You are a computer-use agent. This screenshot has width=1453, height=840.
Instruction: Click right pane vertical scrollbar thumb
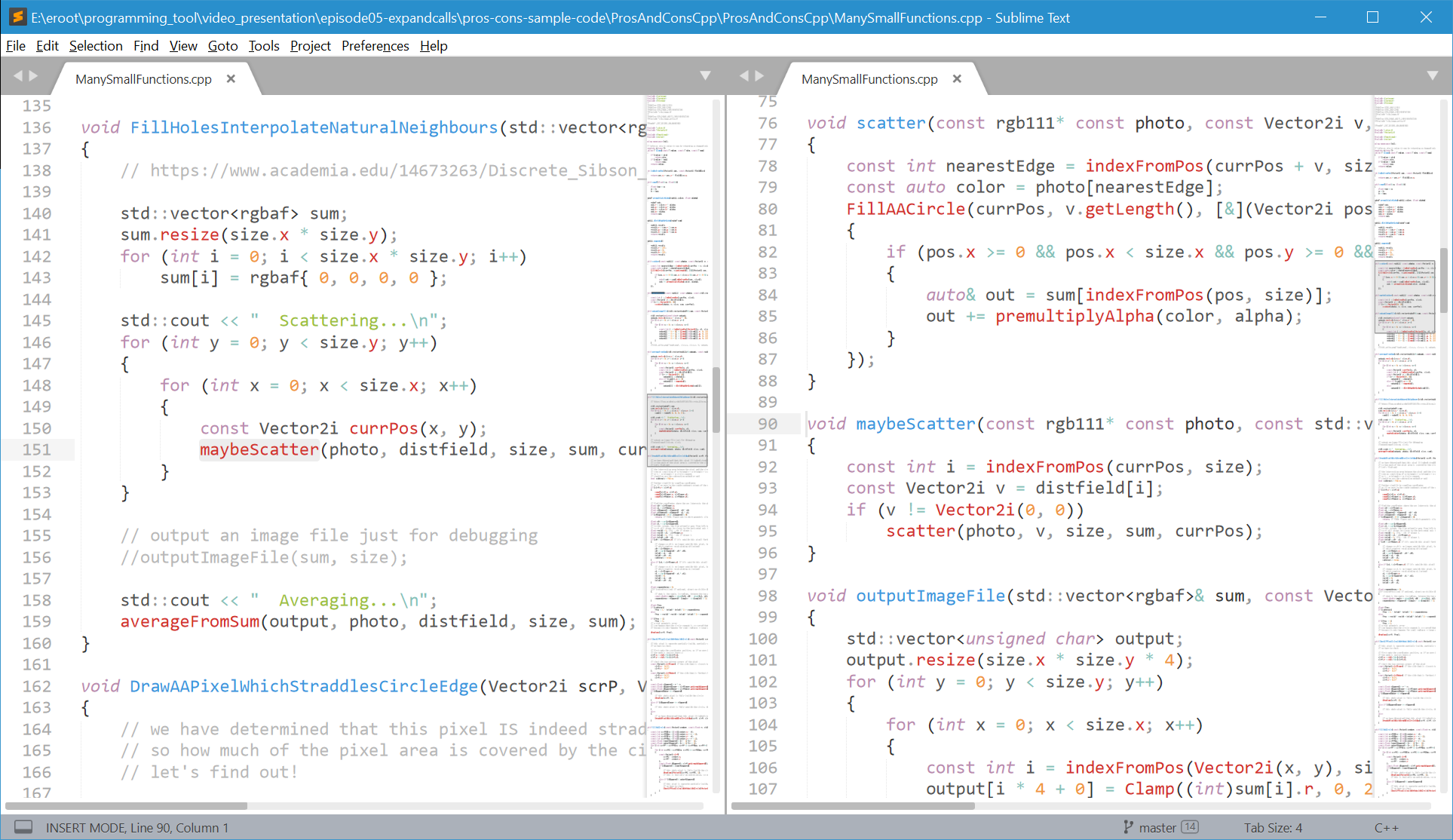click(x=1444, y=281)
